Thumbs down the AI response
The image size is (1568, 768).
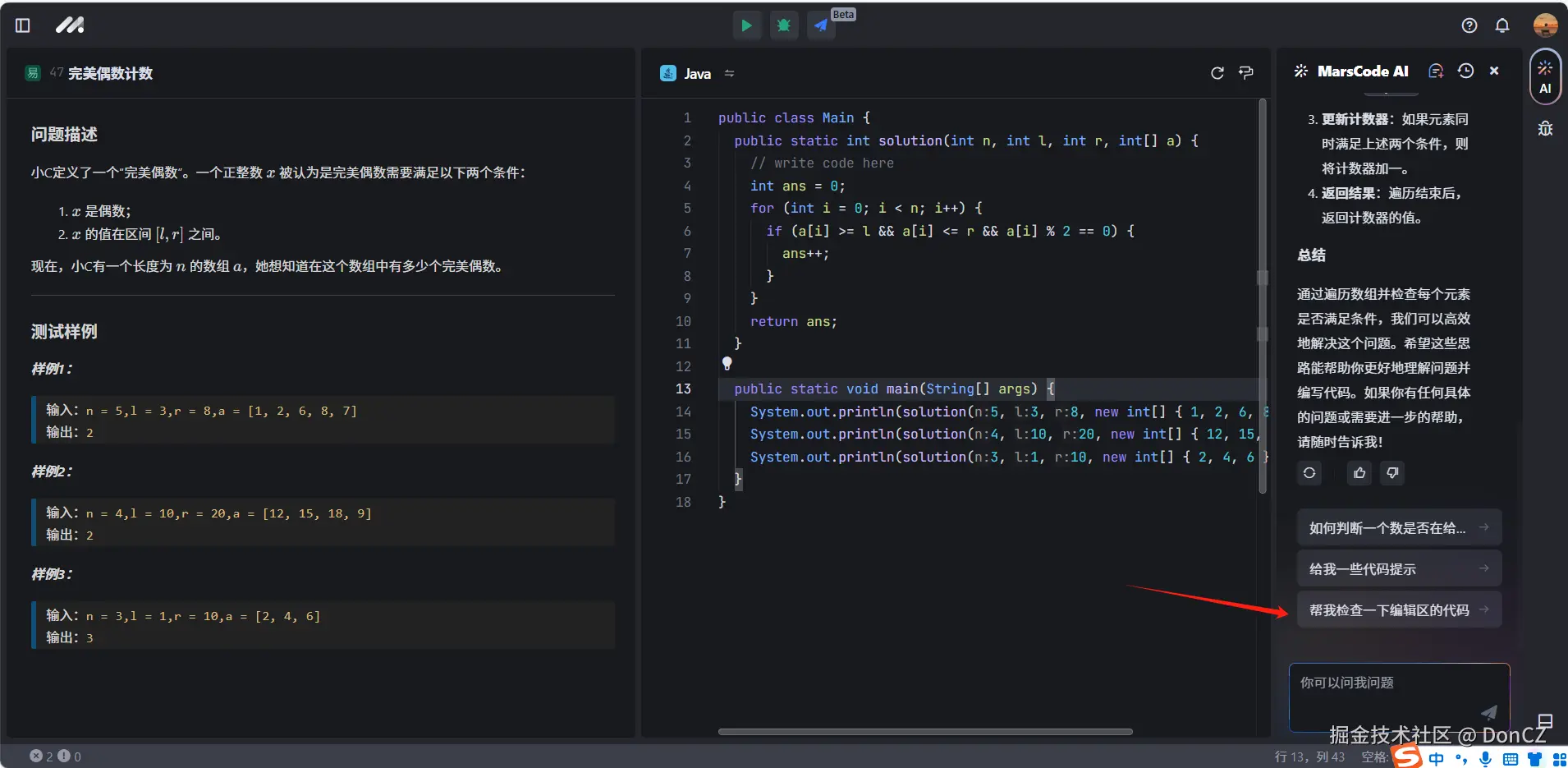(x=1392, y=473)
